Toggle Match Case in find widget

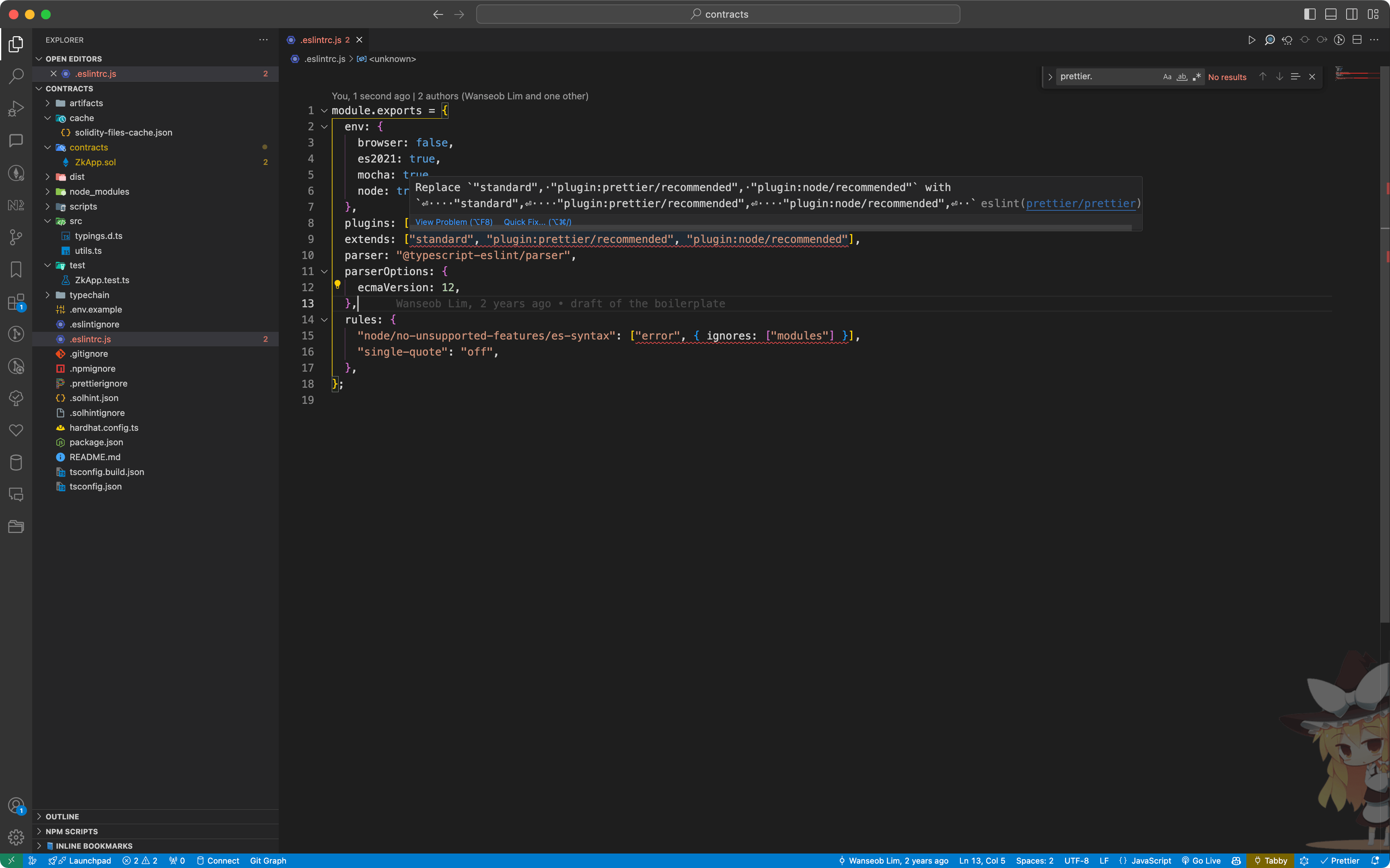point(1167,76)
